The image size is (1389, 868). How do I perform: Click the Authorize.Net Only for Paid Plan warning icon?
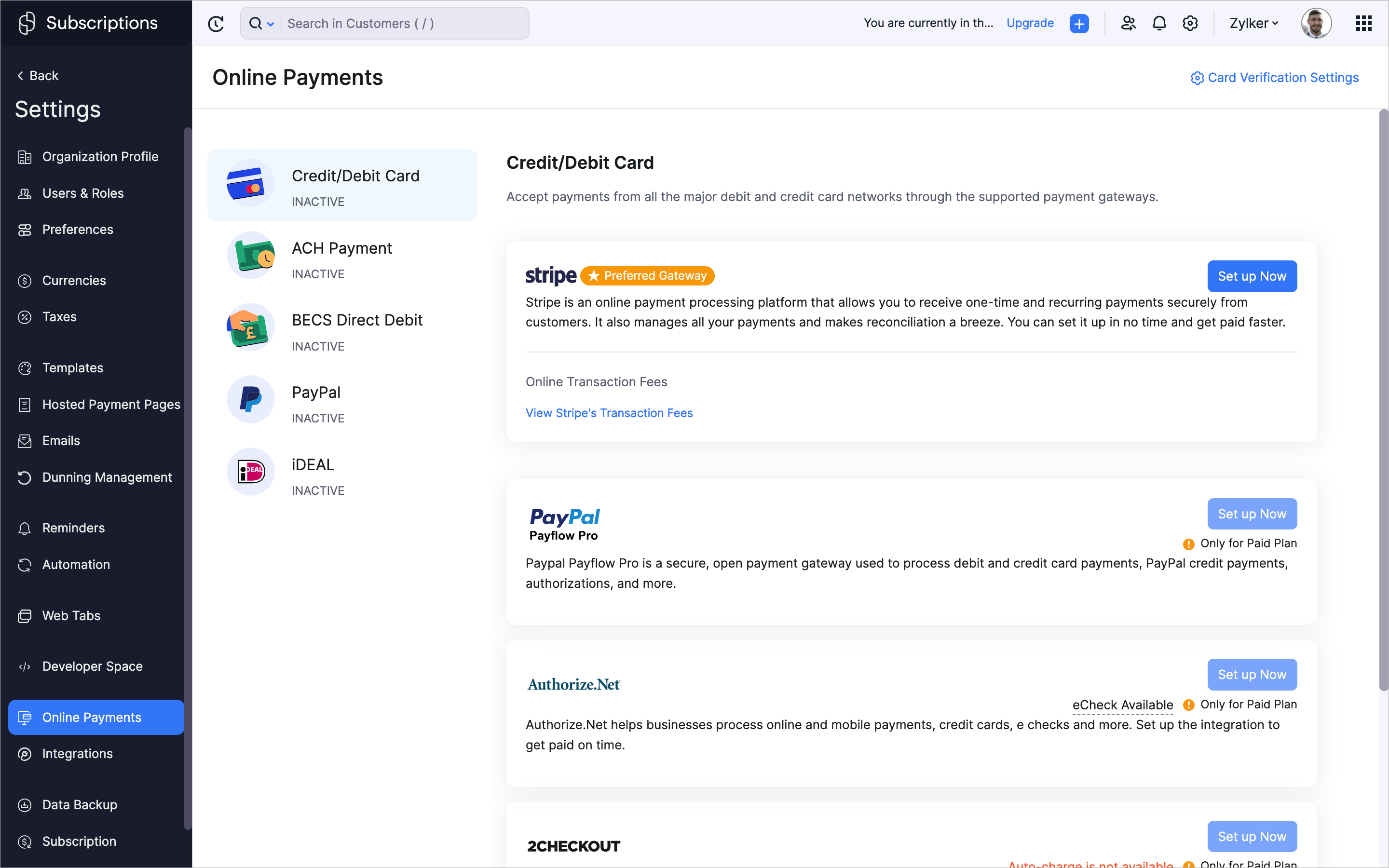[1189, 705]
